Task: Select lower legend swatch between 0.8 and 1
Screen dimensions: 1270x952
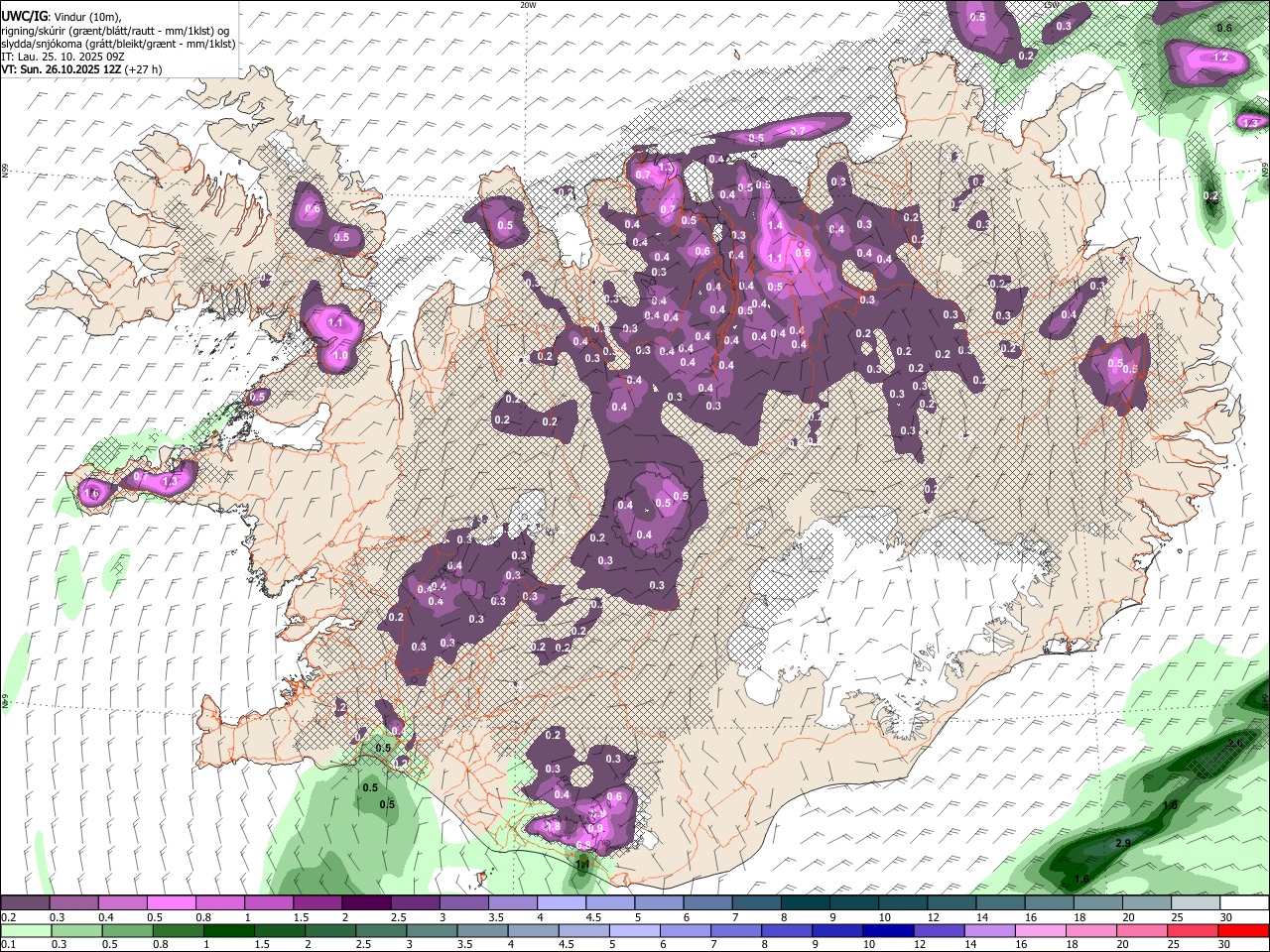Action: [x=179, y=931]
